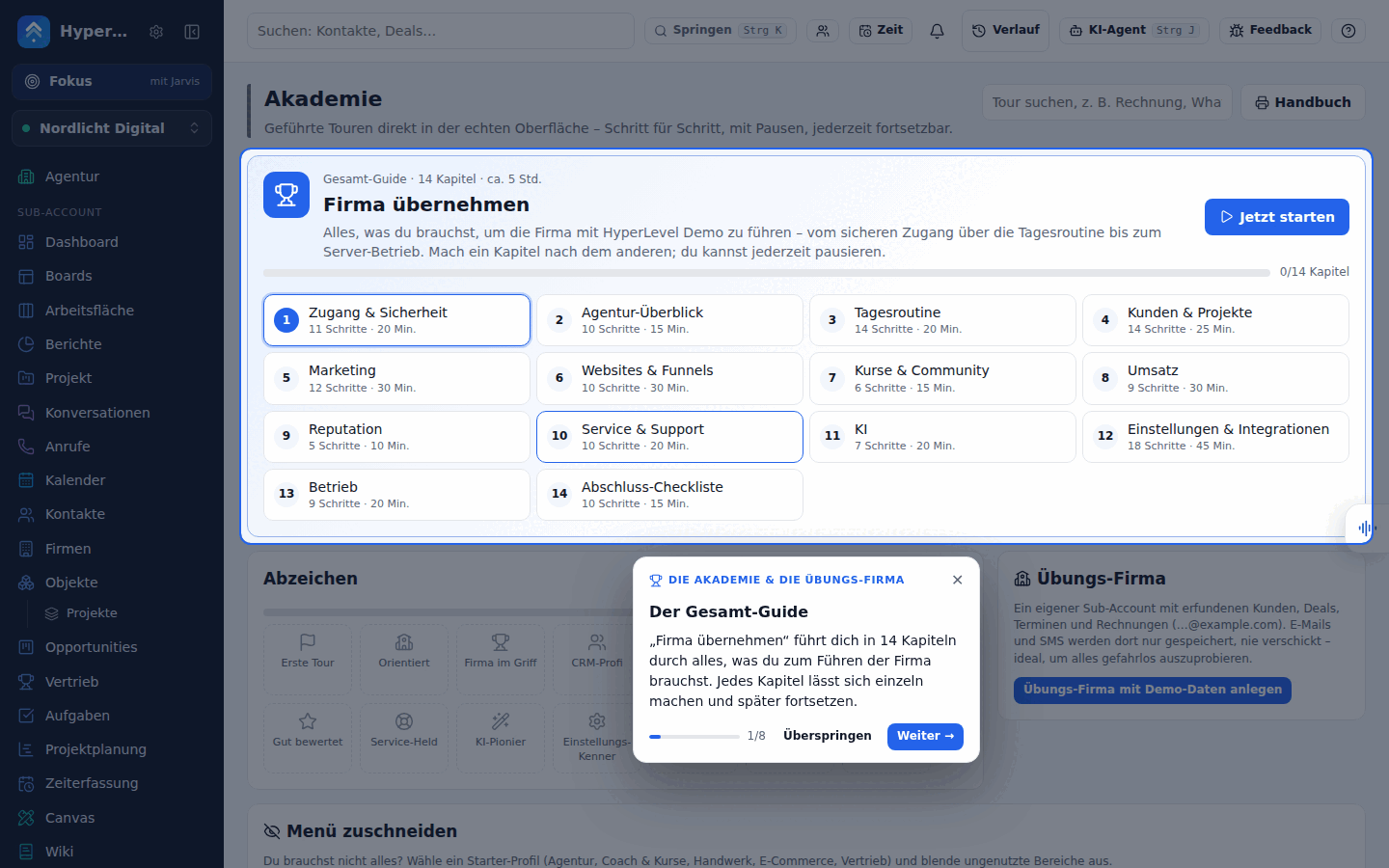This screenshot has height=868, width=1389.
Task: Select the Erste Tour badge
Action: 308,660
